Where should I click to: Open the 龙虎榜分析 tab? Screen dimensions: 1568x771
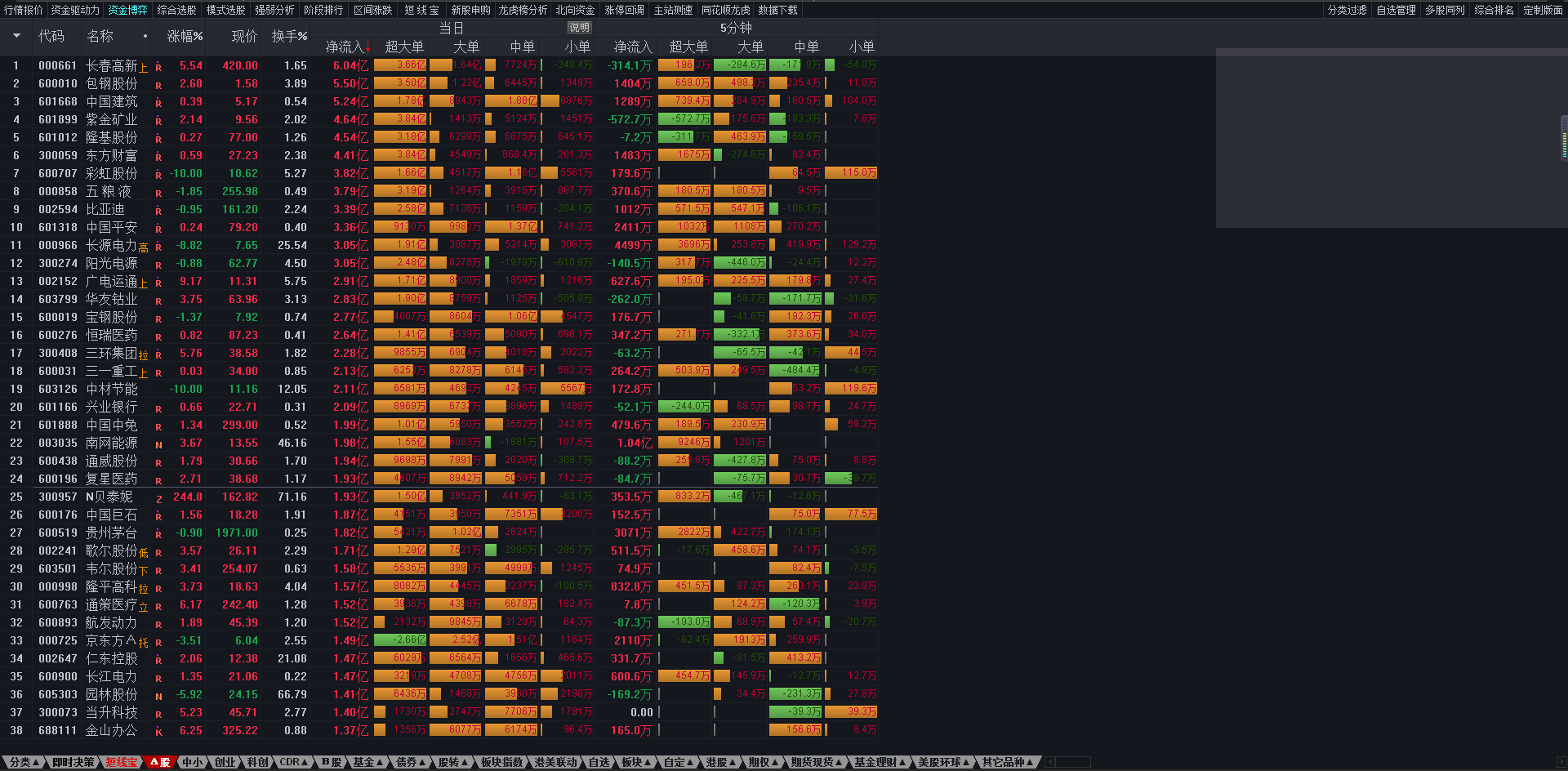[x=523, y=10]
